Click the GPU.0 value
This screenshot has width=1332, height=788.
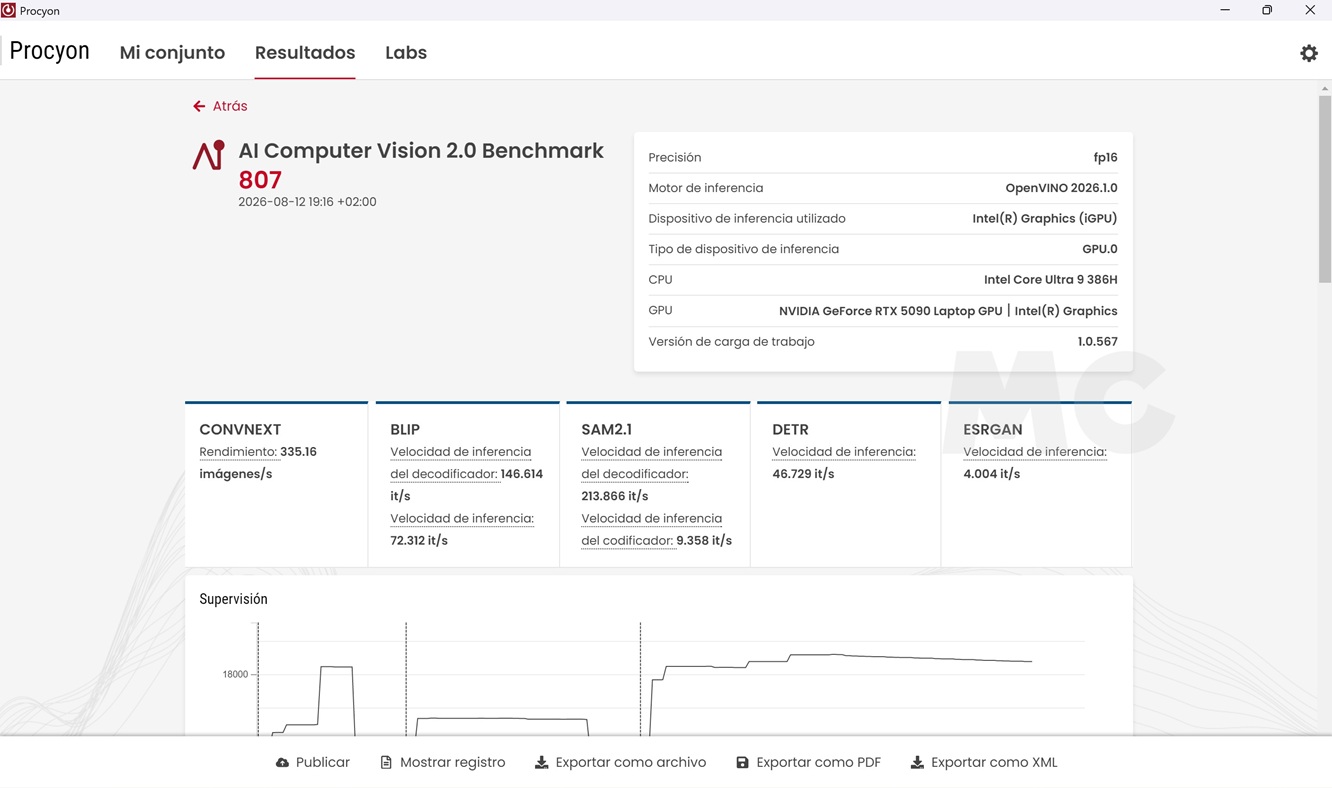1100,249
